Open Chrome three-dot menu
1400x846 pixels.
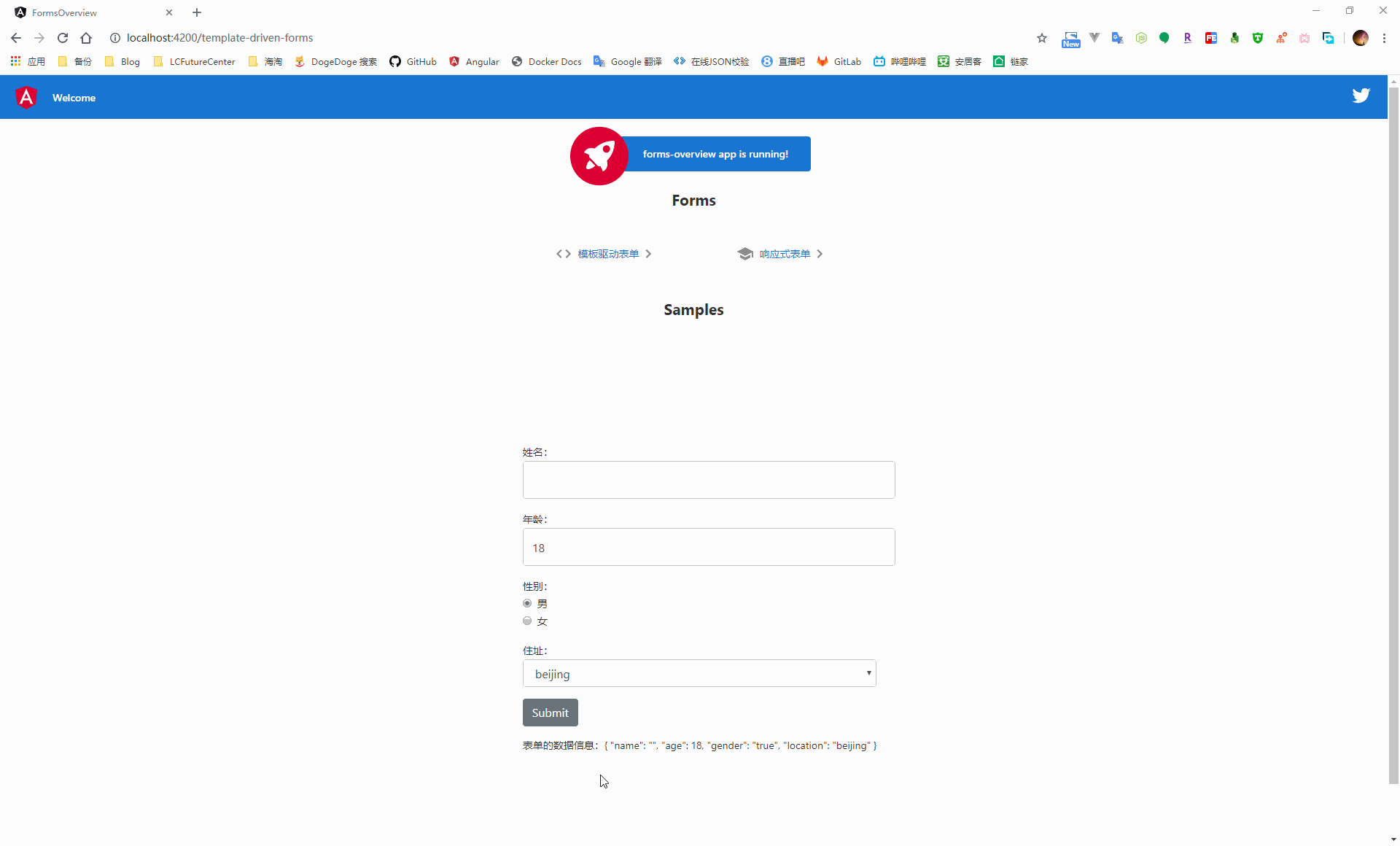[1384, 38]
